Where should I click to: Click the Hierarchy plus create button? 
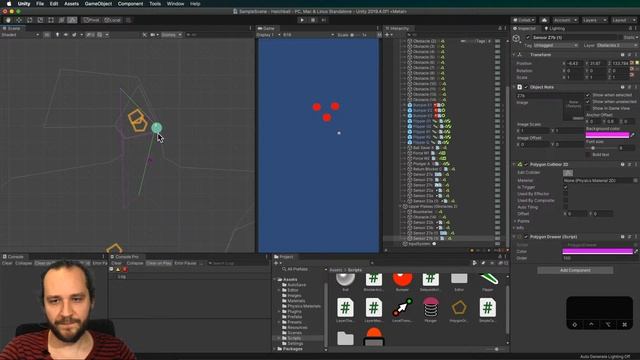[x=387, y=35]
